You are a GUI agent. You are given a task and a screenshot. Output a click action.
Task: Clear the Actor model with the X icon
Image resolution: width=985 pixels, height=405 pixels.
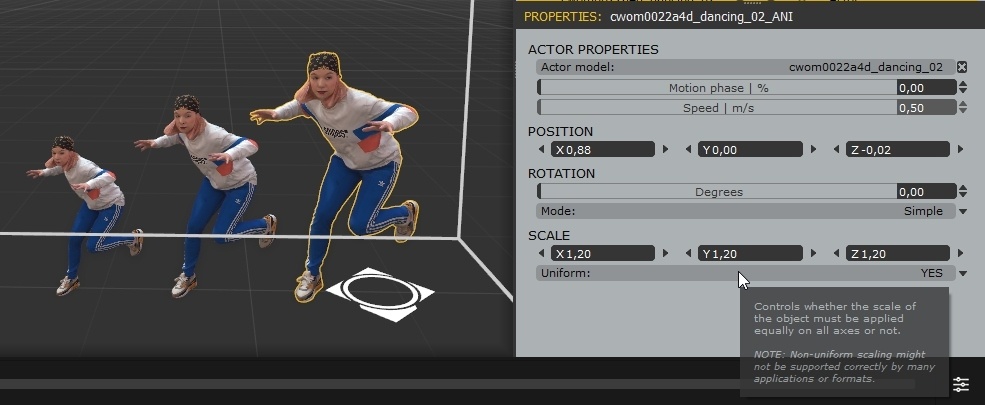coord(962,67)
